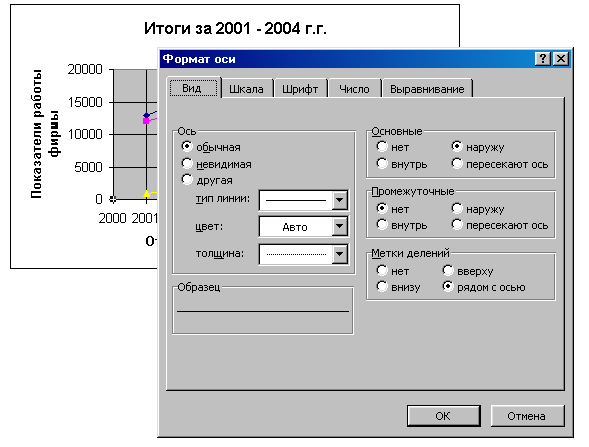Switch to the Число tab

coord(354,89)
